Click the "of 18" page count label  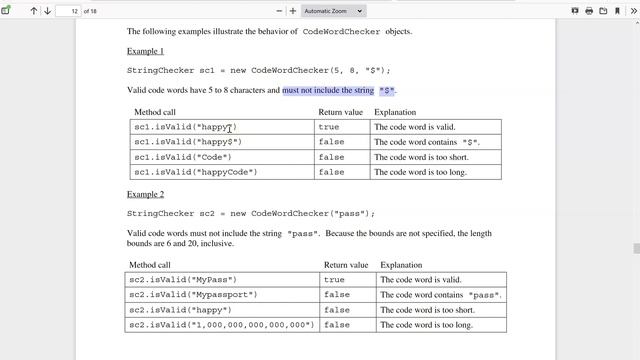(x=90, y=11)
